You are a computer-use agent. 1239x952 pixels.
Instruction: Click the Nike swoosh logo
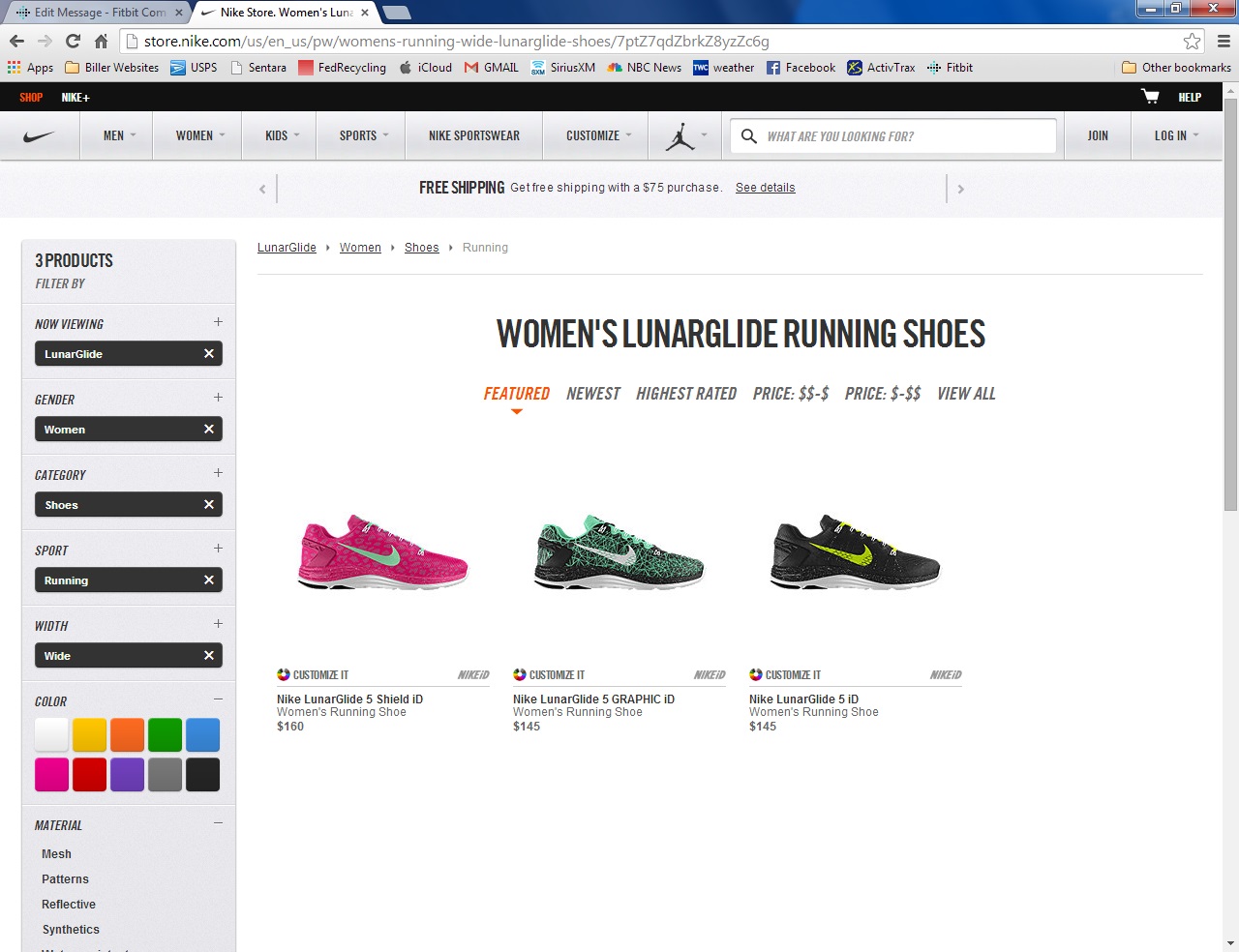pyautogui.click(x=39, y=136)
